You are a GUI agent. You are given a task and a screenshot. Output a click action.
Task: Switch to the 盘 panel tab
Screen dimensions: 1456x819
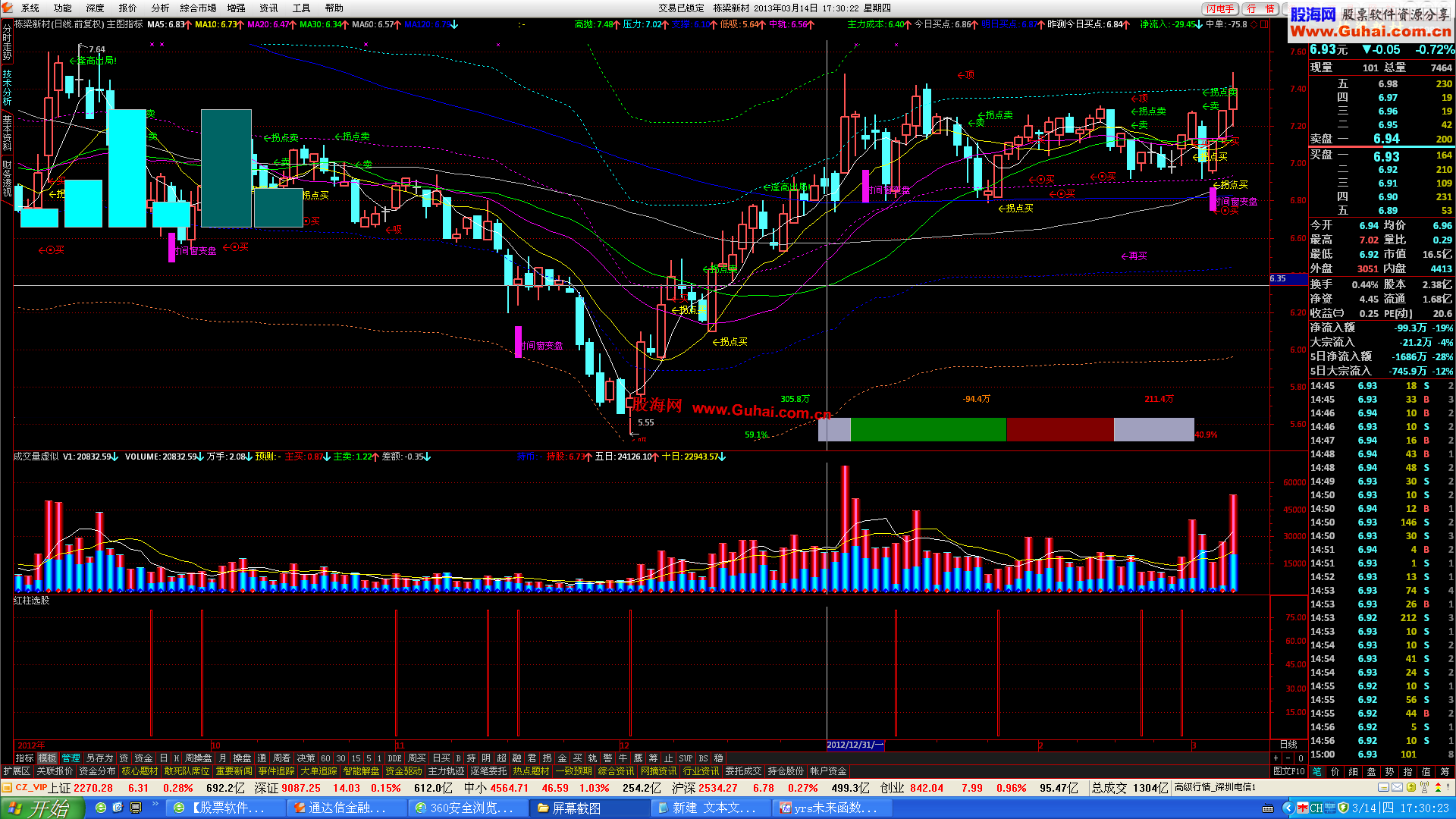click(1371, 771)
